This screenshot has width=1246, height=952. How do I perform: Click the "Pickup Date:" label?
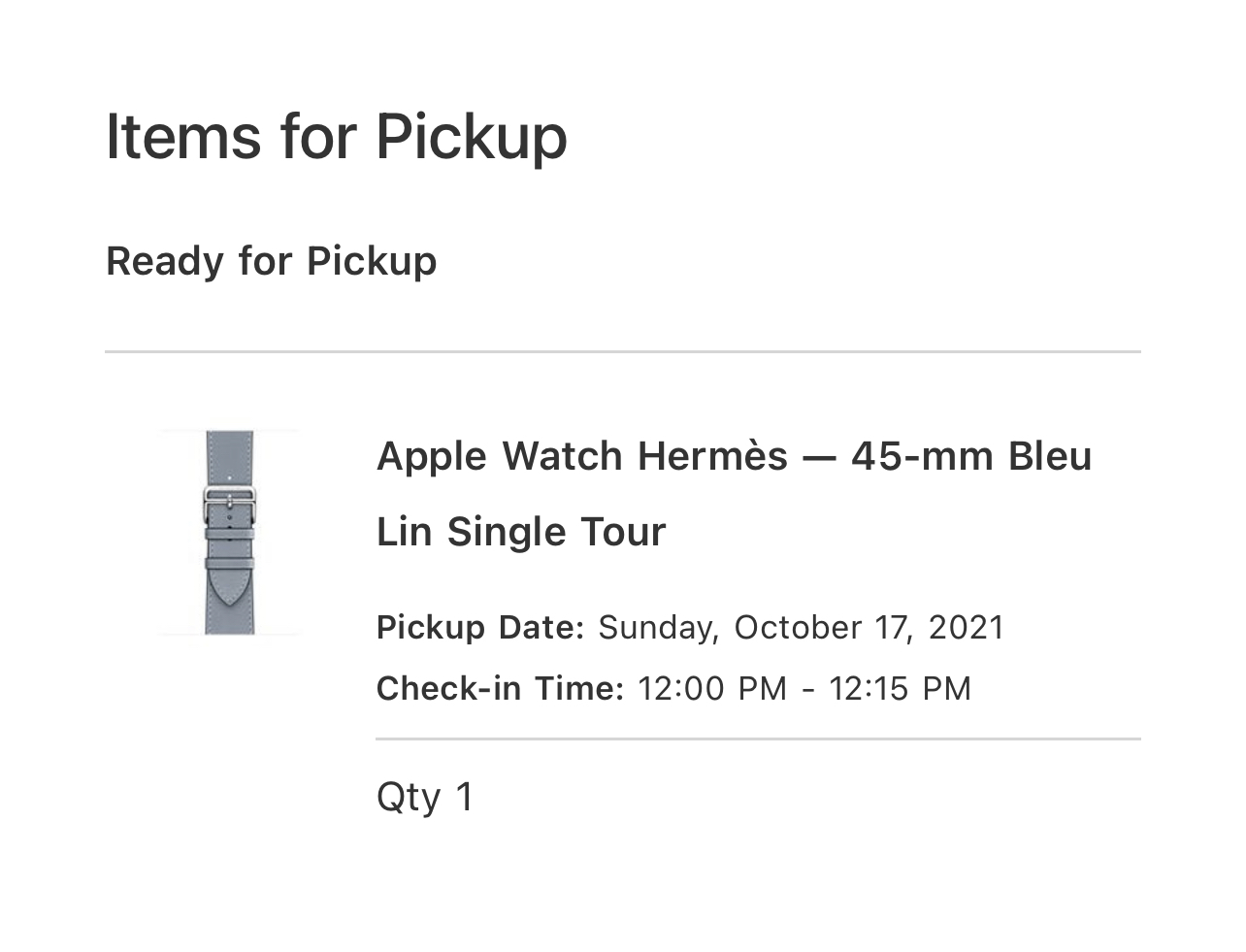pyautogui.click(x=479, y=627)
